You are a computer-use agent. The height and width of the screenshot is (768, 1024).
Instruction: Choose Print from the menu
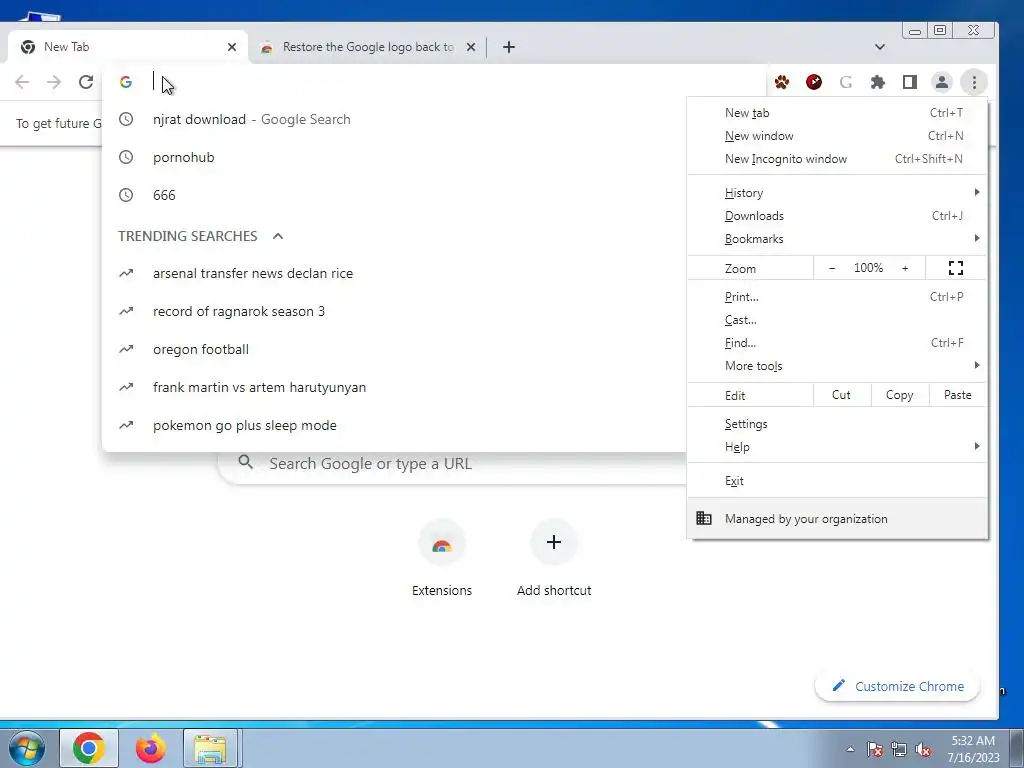click(837, 296)
